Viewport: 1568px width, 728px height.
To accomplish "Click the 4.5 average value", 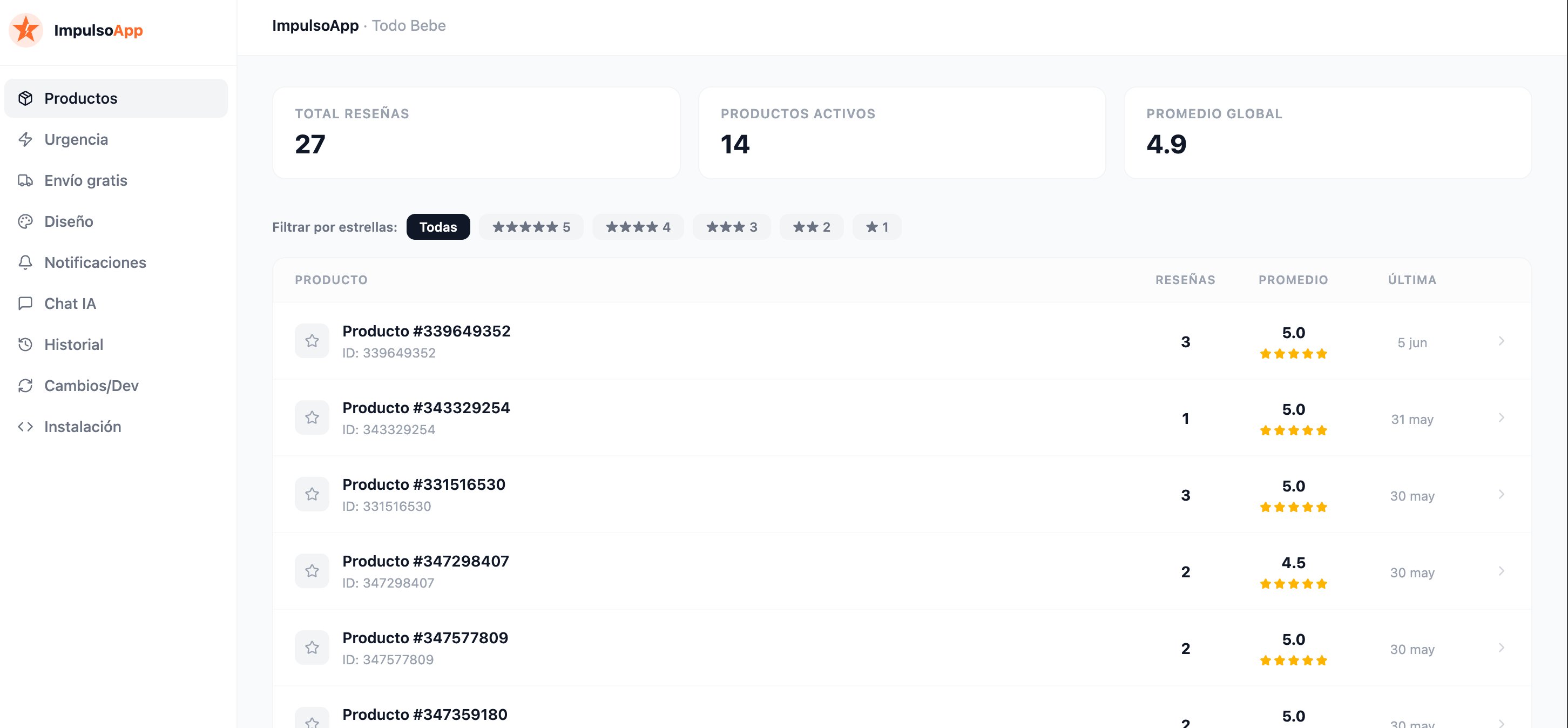I will 1294,563.
